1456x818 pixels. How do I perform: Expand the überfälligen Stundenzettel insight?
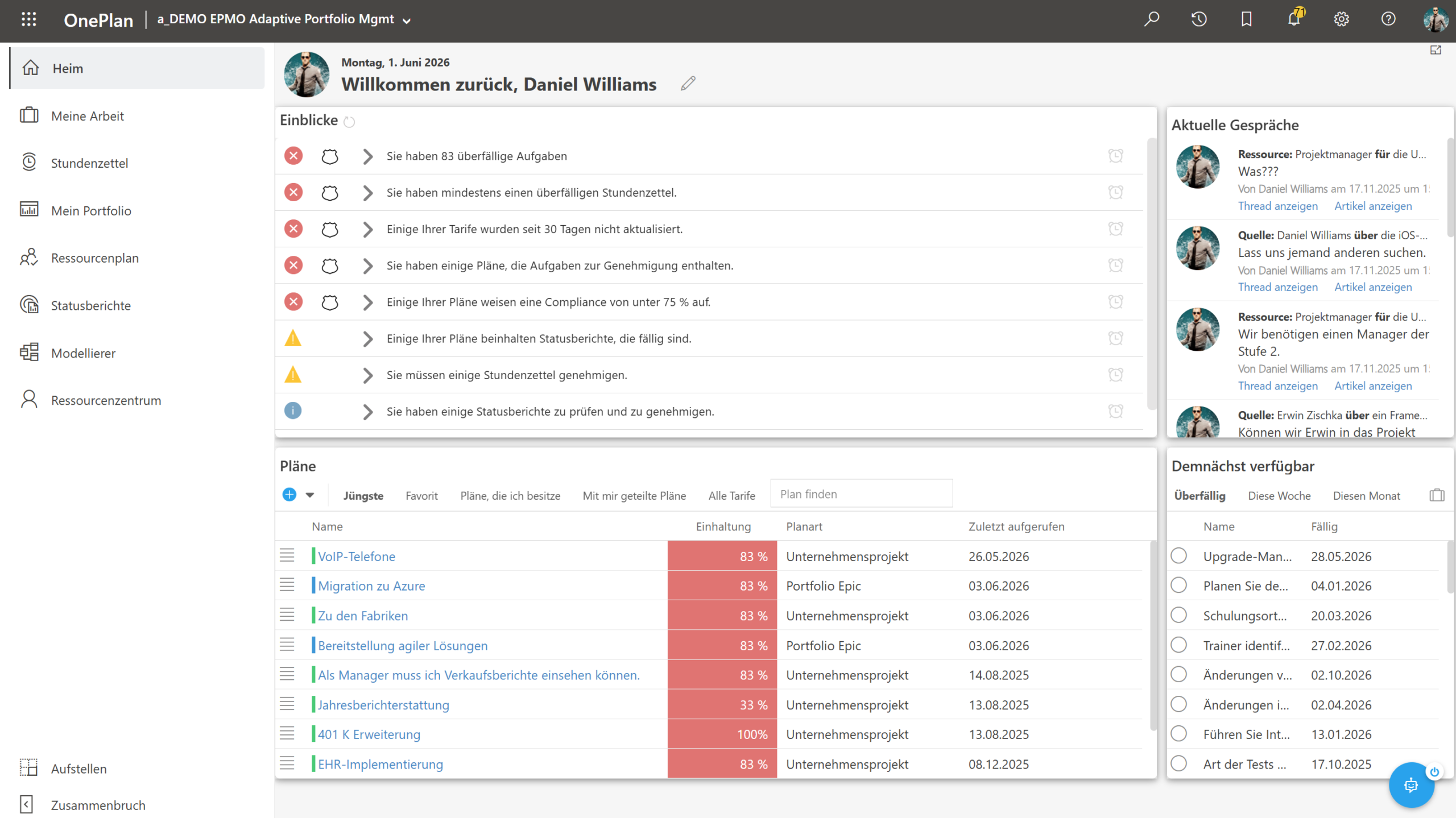pyautogui.click(x=367, y=193)
